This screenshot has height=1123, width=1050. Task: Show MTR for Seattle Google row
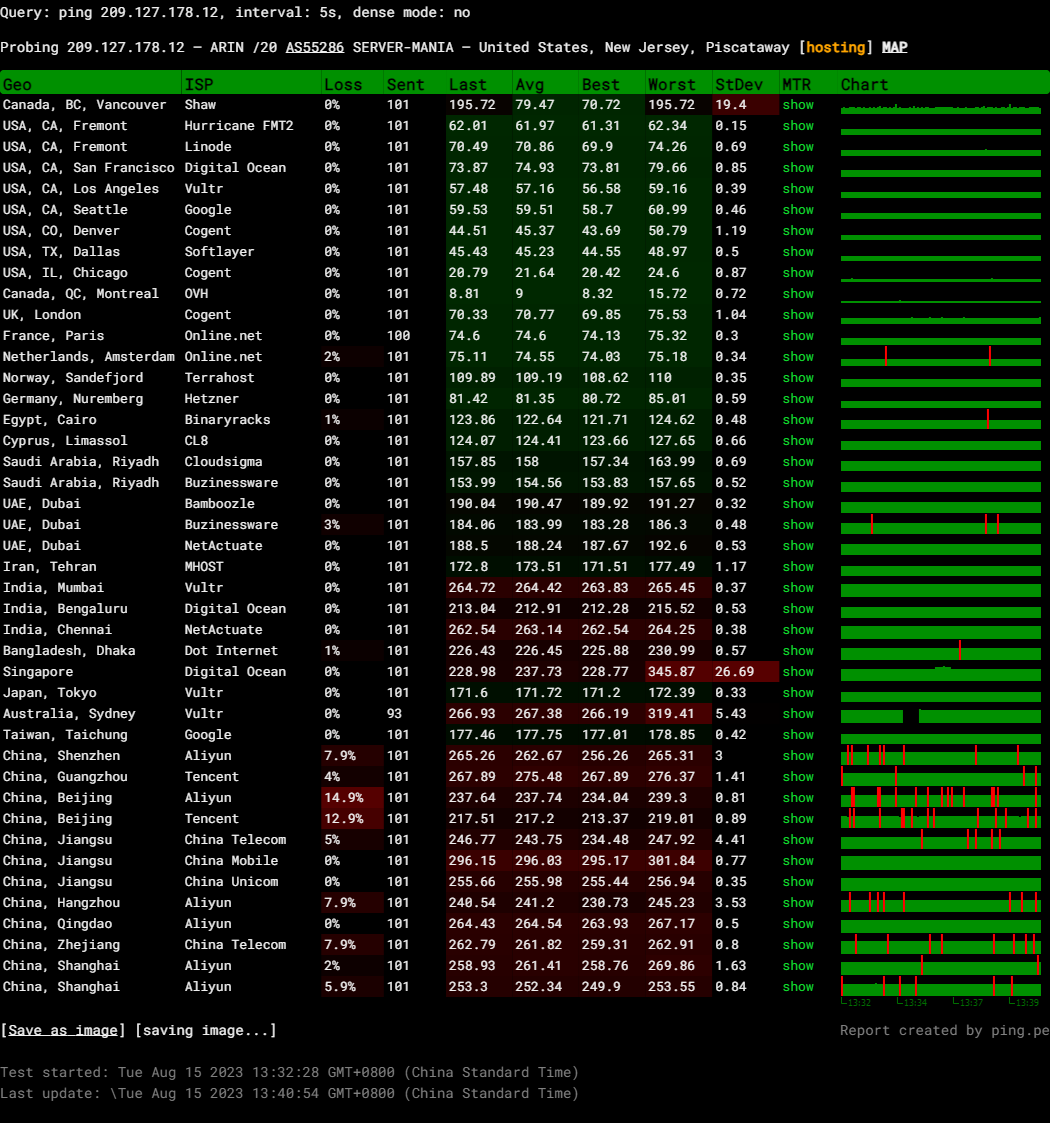click(798, 210)
